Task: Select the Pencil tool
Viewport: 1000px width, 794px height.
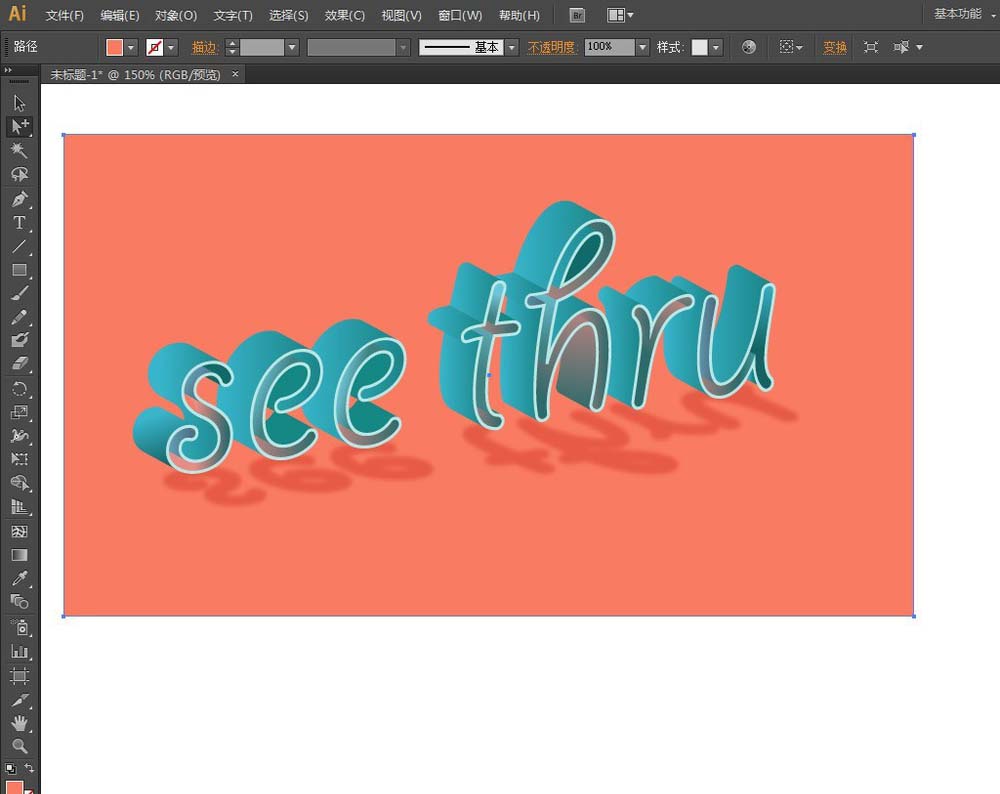Action: pos(19,317)
